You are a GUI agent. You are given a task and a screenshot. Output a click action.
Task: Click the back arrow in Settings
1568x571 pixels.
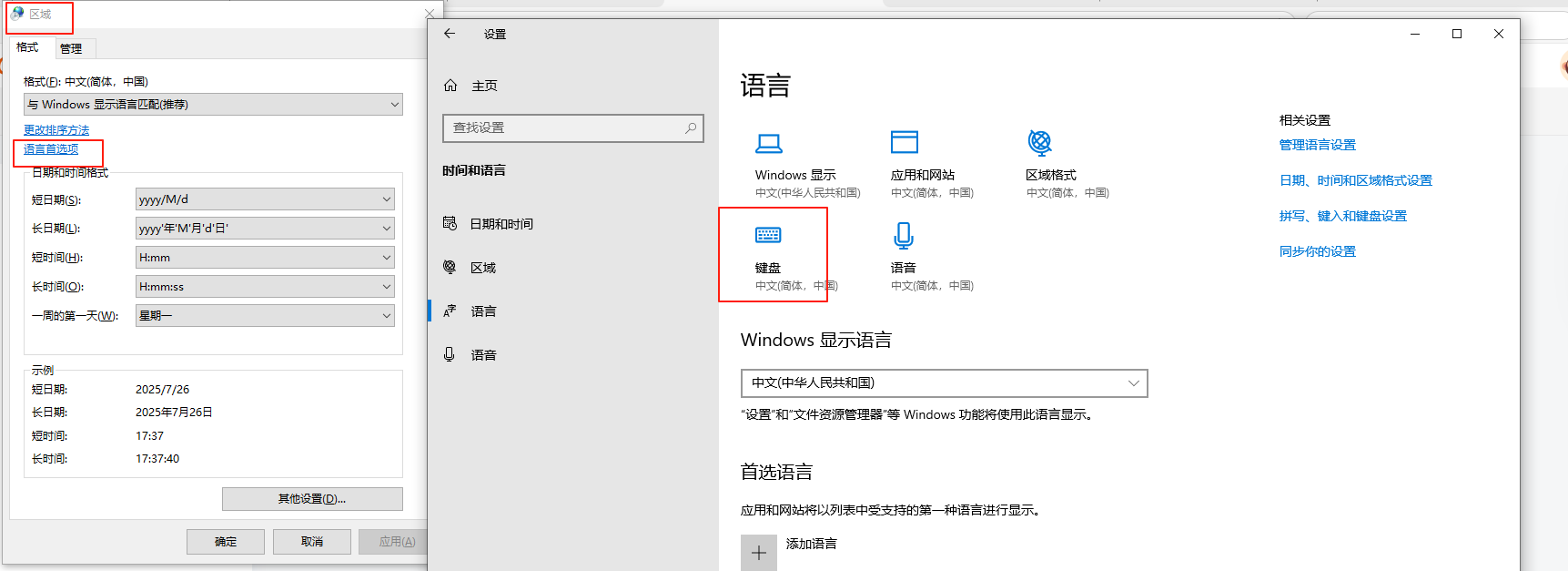(449, 34)
